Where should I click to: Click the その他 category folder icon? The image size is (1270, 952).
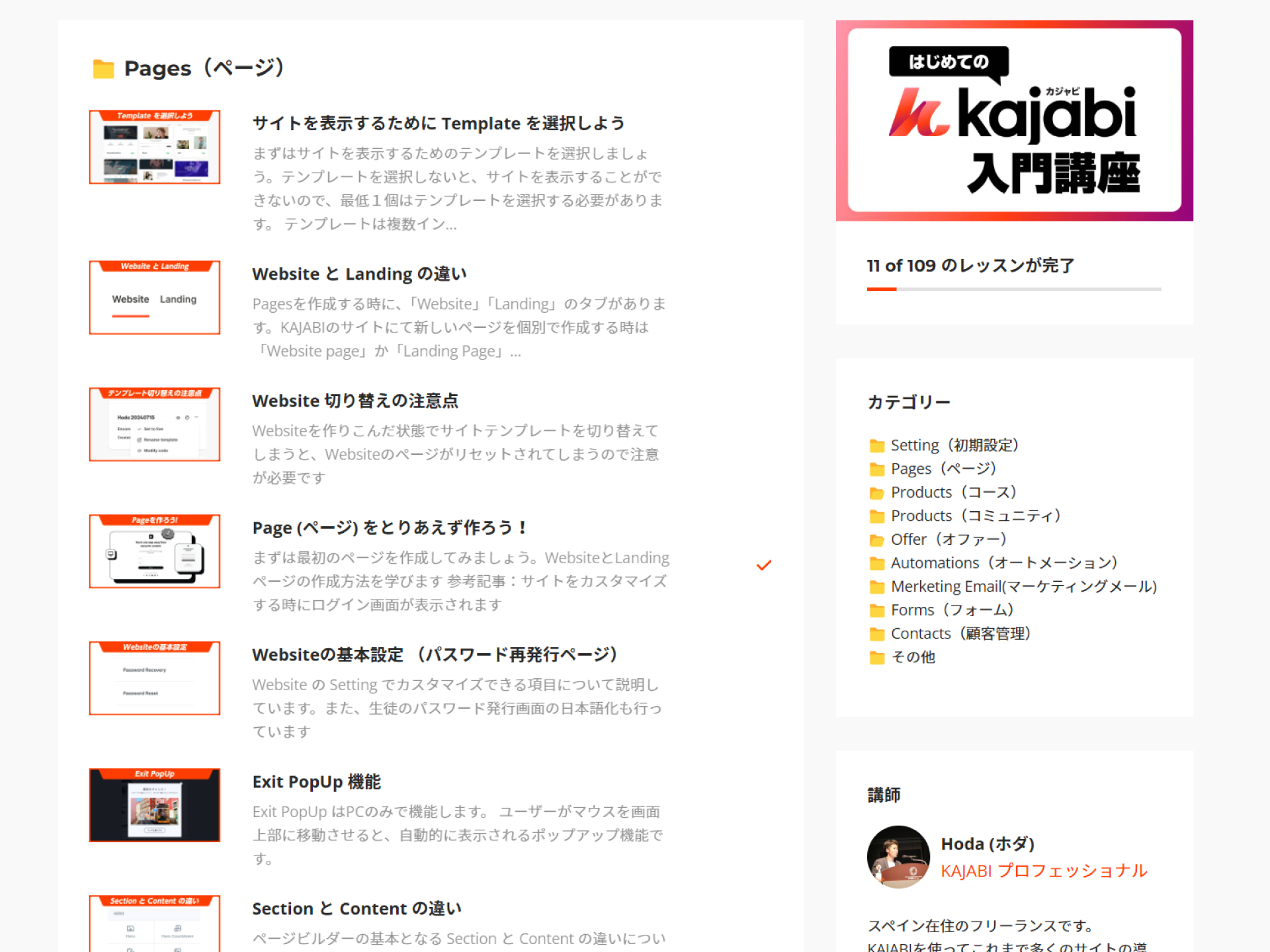pos(876,658)
